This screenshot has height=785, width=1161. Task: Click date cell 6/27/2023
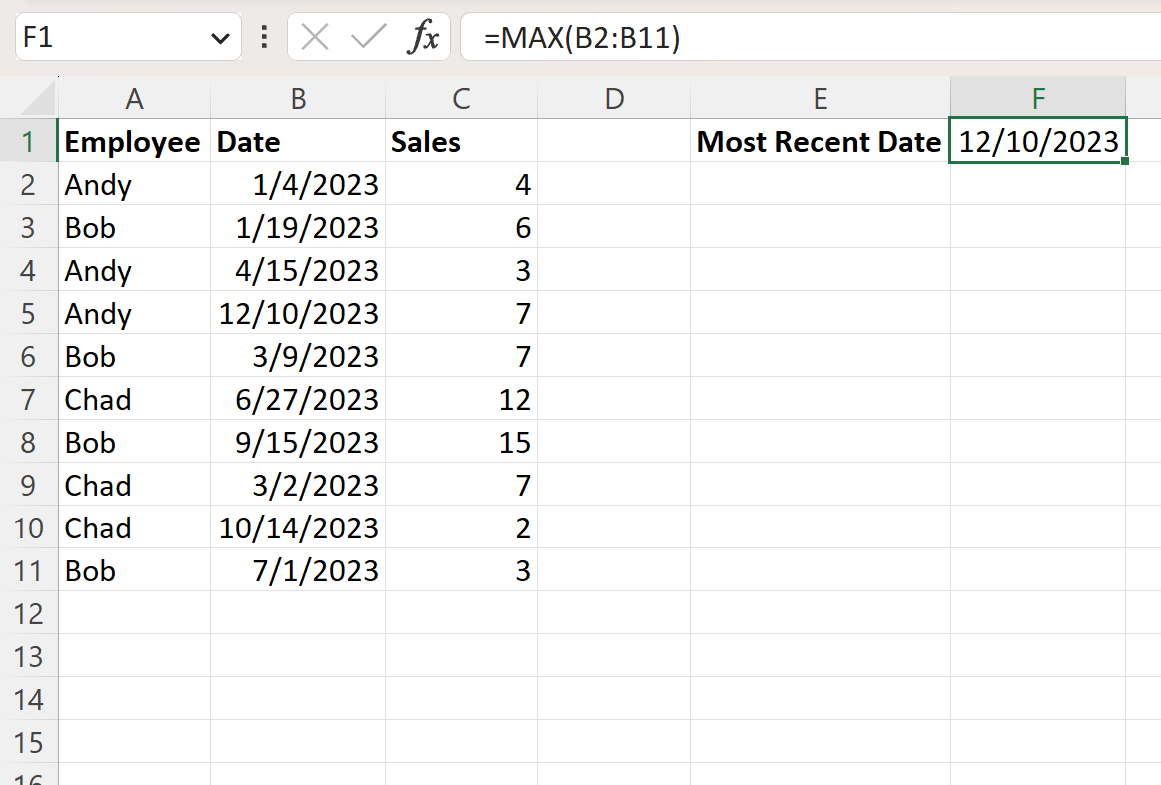[298, 398]
